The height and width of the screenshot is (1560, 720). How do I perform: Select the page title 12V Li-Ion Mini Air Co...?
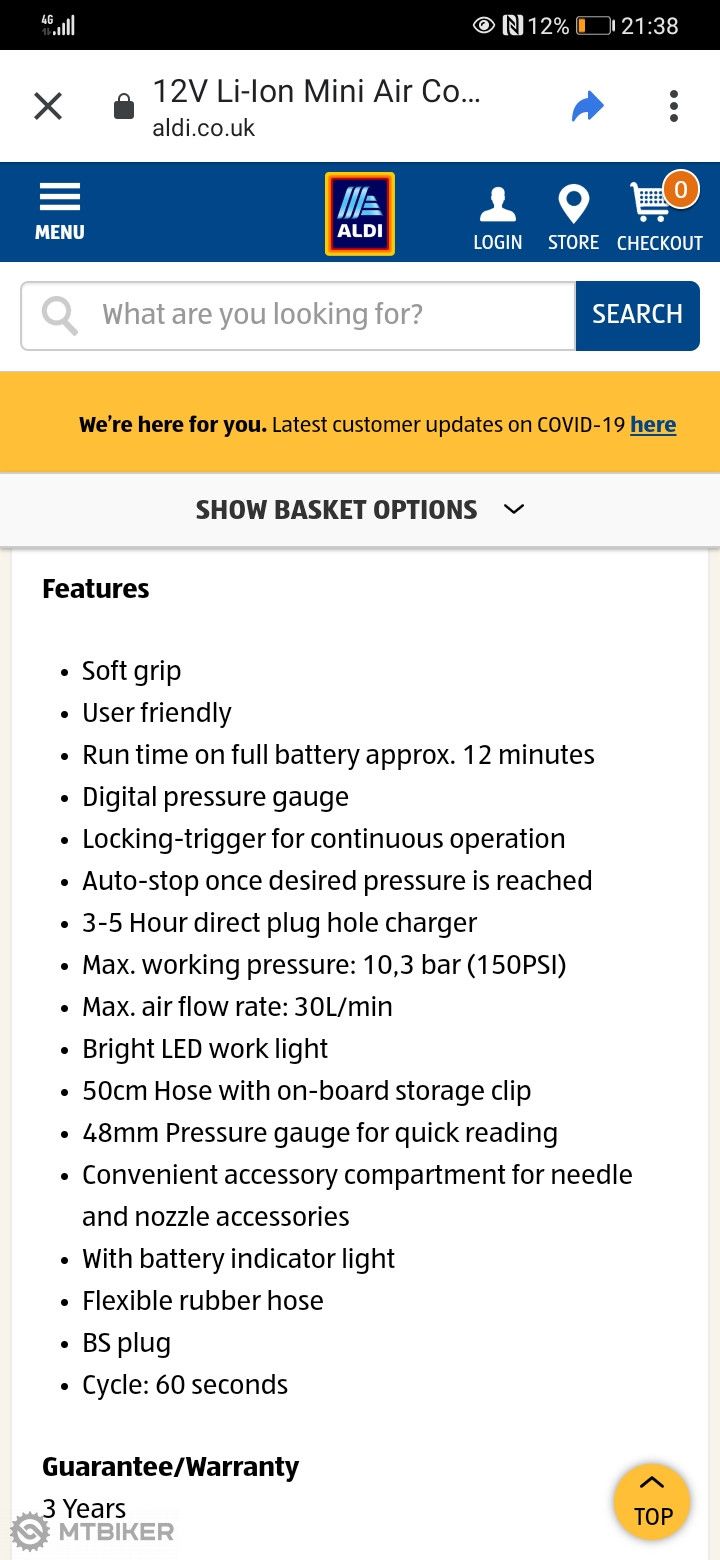point(316,91)
